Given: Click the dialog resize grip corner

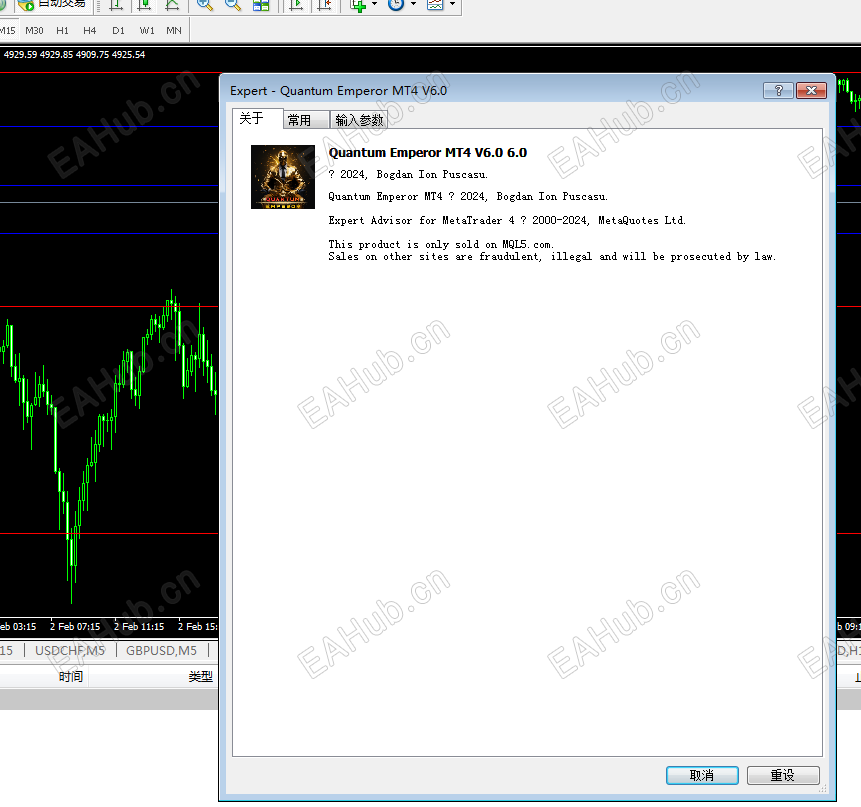Looking at the screenshot, I should [x=823, y=788].
